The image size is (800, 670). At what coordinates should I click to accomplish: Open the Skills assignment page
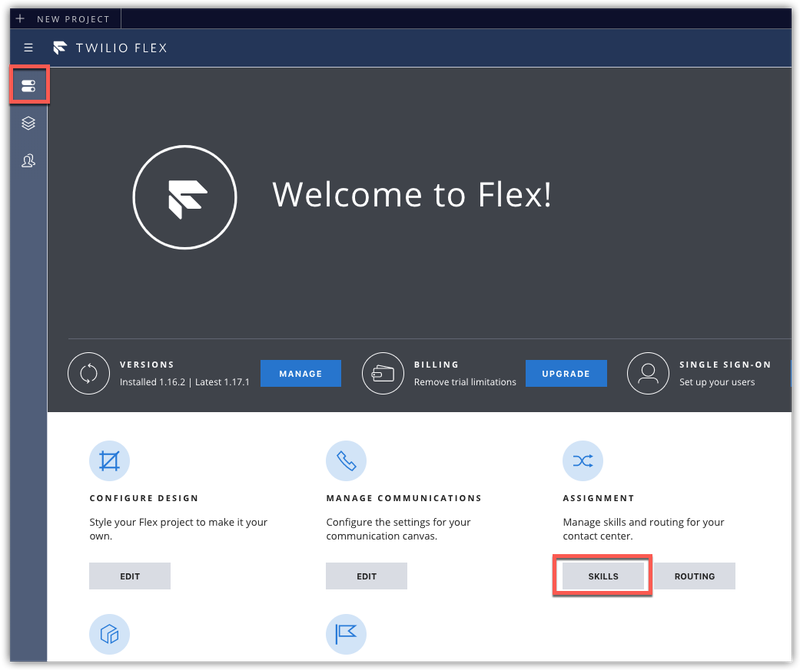603,576
